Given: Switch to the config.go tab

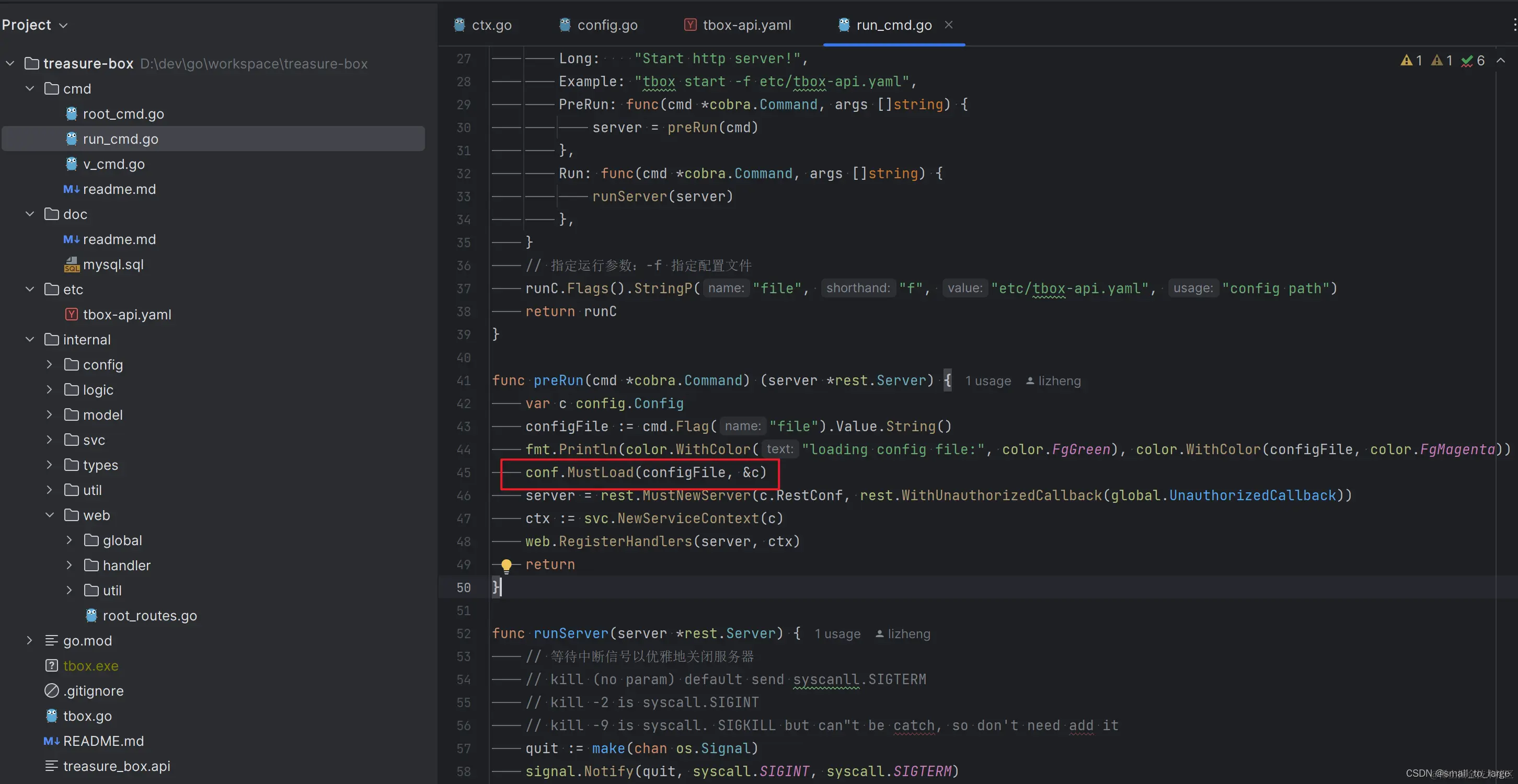Looking at the screenshot, I should point(598,25).
